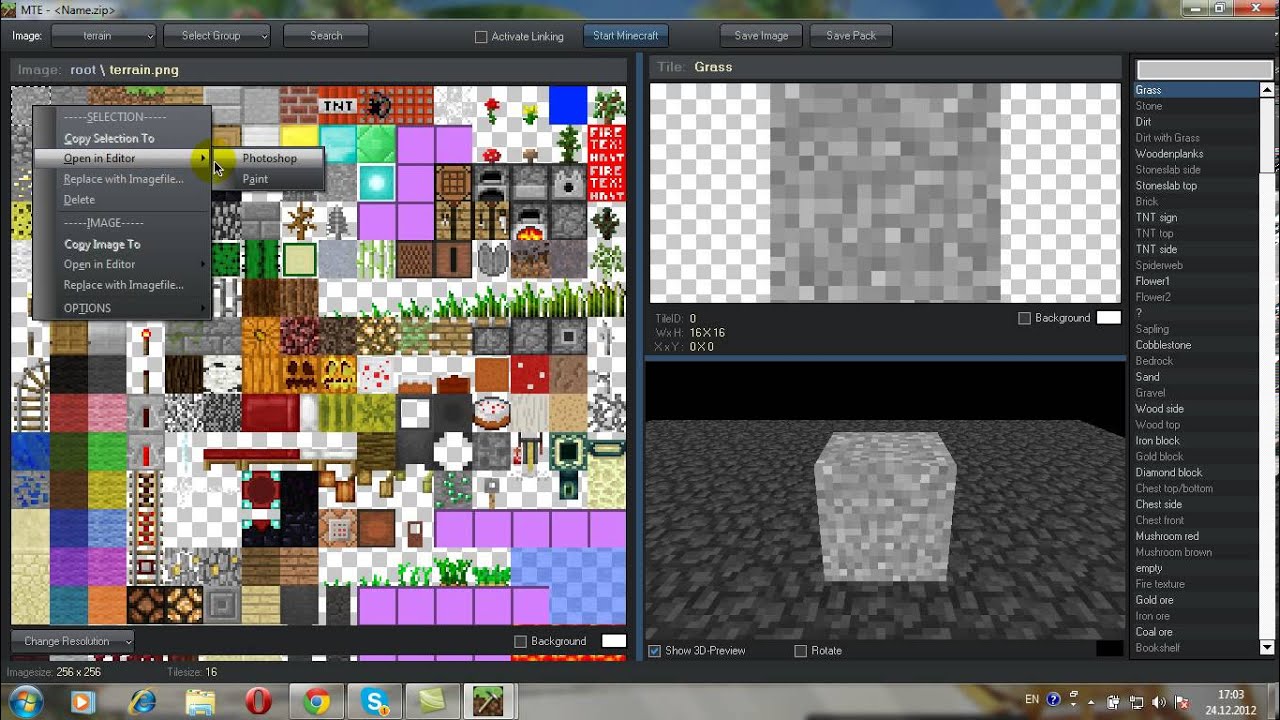Enable the Activate Linking checkbox

click(481, 37)
